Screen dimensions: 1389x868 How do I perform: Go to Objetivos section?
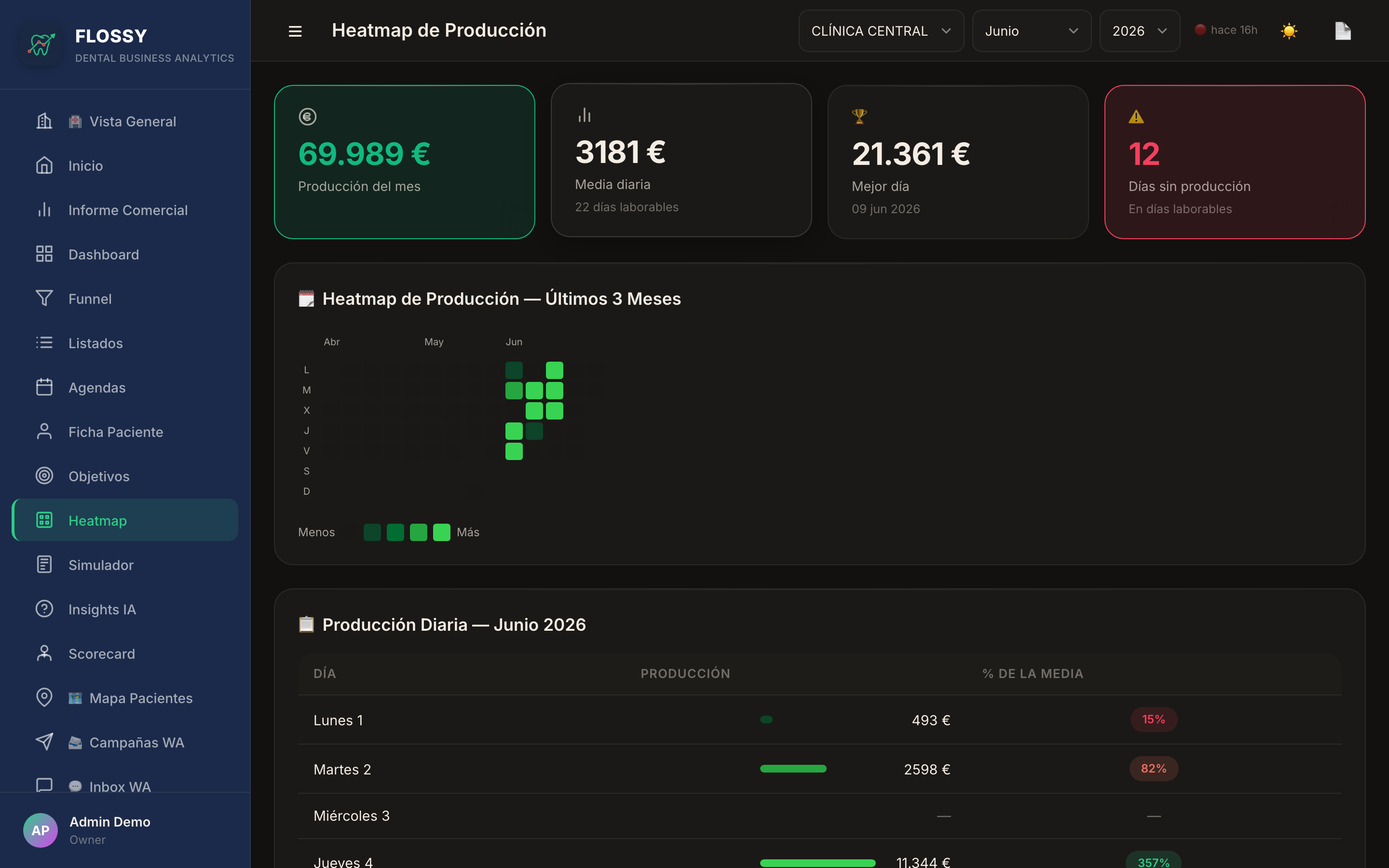coord(124,476)
